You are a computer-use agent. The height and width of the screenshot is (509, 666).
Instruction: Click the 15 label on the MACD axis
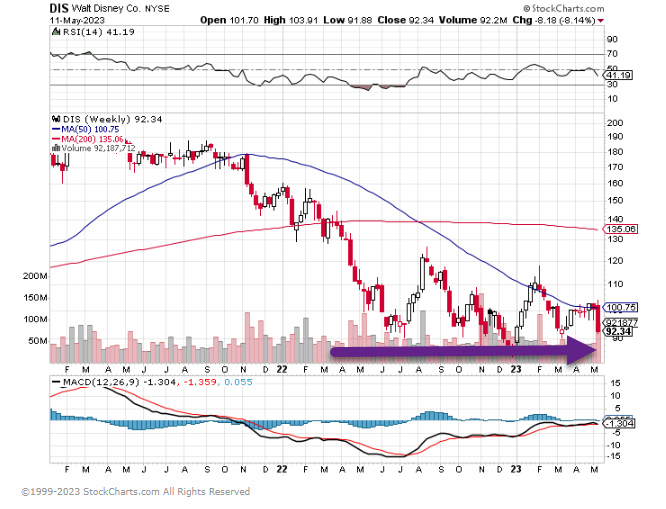(615, 383)
